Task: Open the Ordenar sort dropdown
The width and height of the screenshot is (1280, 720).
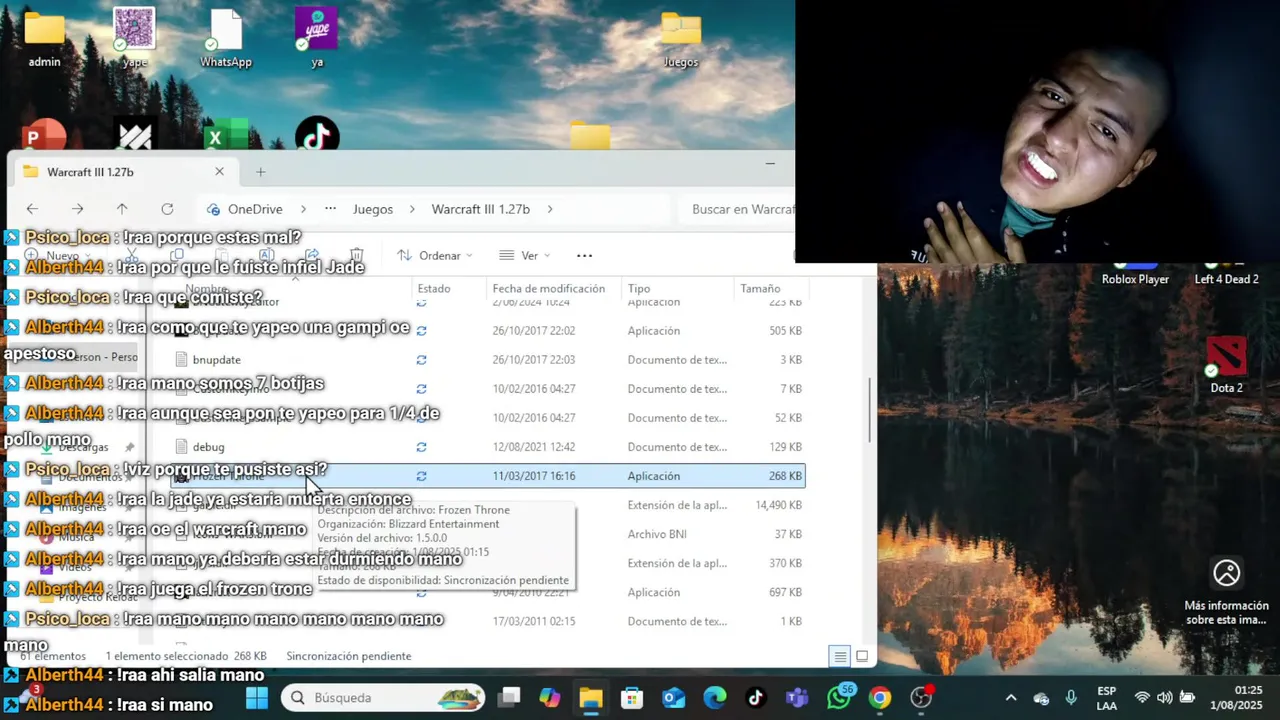Action: click(x=435, y=255)
